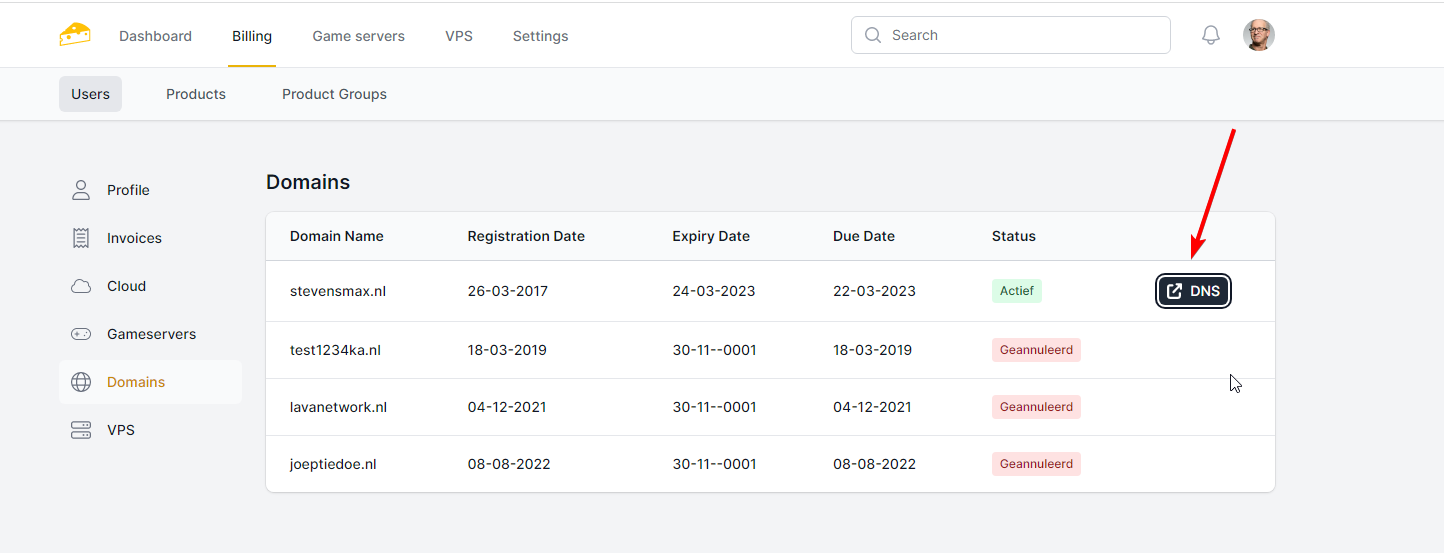Open the Products sub-tab
The width and height of the screenshot is (1444, 553).
[x=196, y=94]
